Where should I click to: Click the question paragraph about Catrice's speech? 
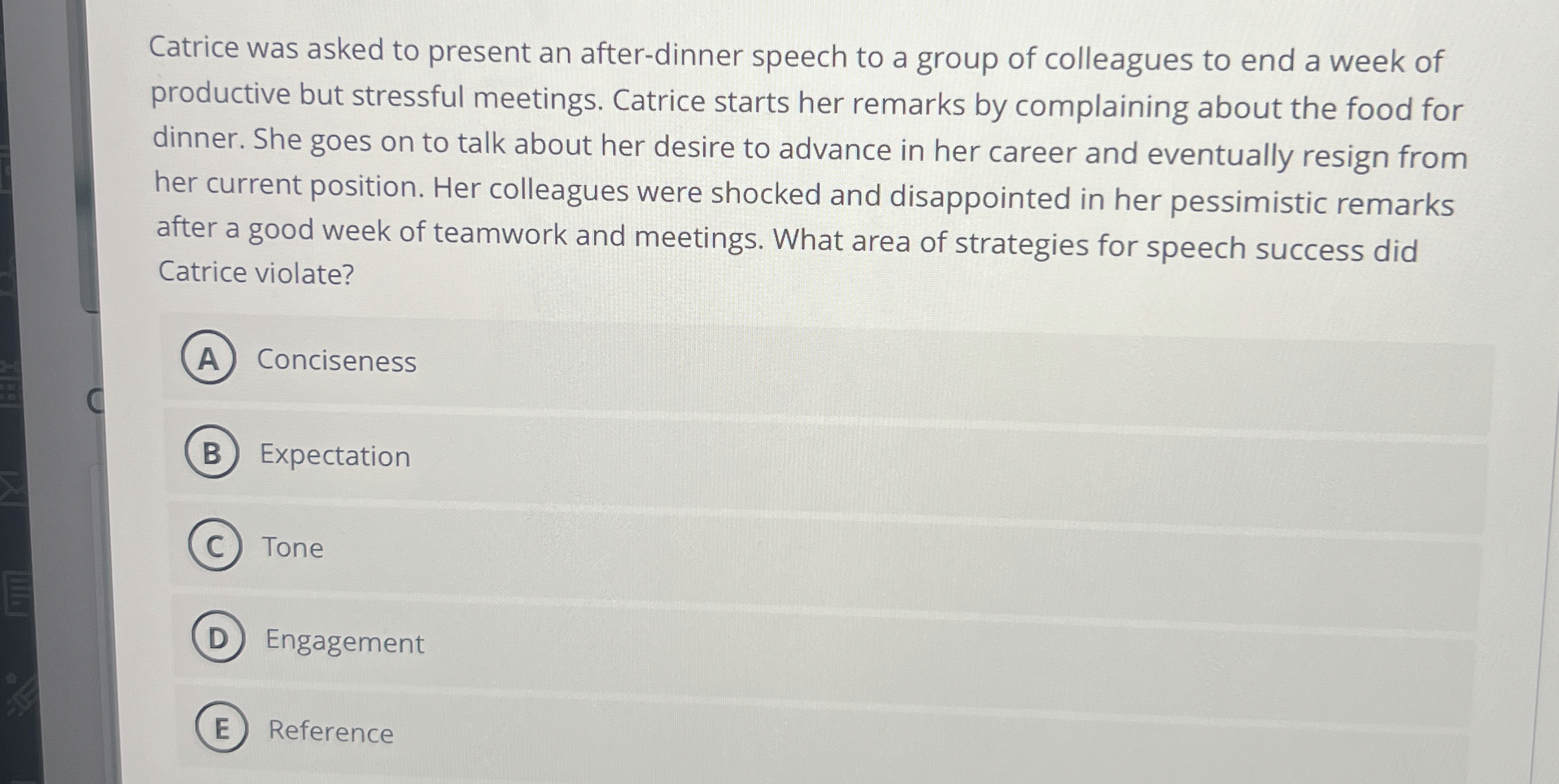[778, 162]
